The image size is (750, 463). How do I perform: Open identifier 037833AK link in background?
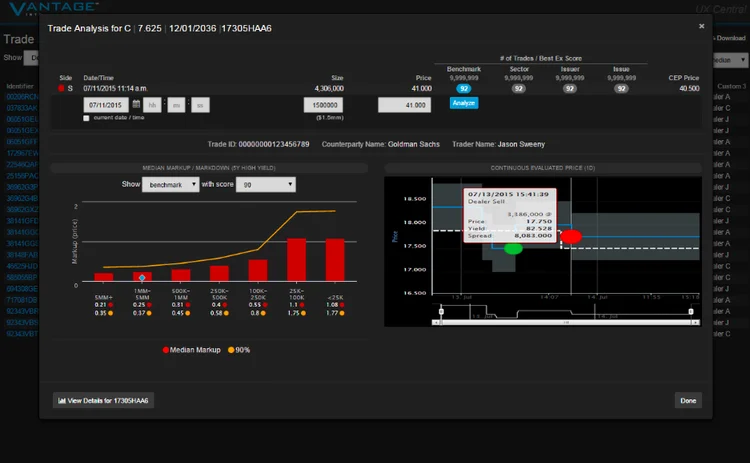pyautogui.click(x=22, y=108)
